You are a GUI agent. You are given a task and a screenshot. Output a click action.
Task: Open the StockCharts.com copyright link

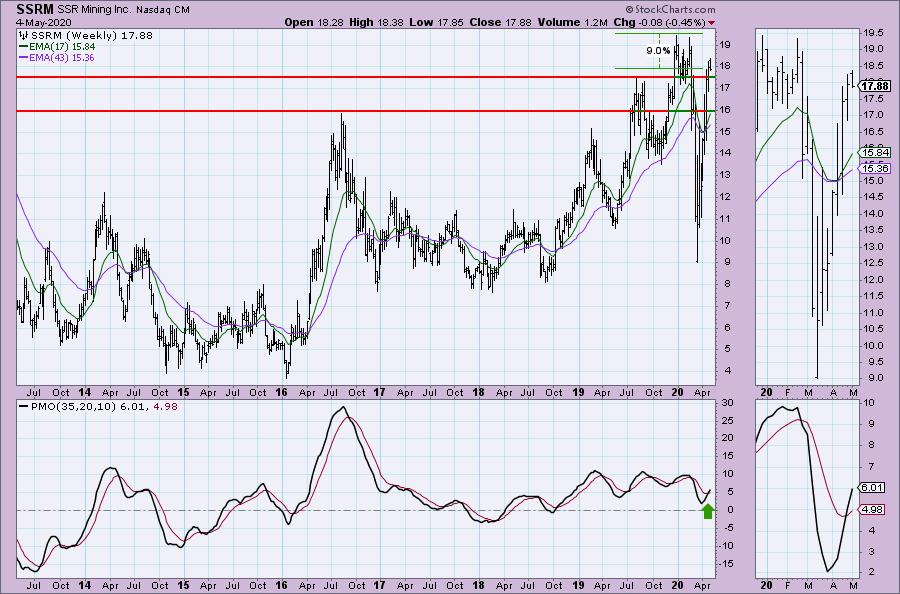click(x=670, y=9)
